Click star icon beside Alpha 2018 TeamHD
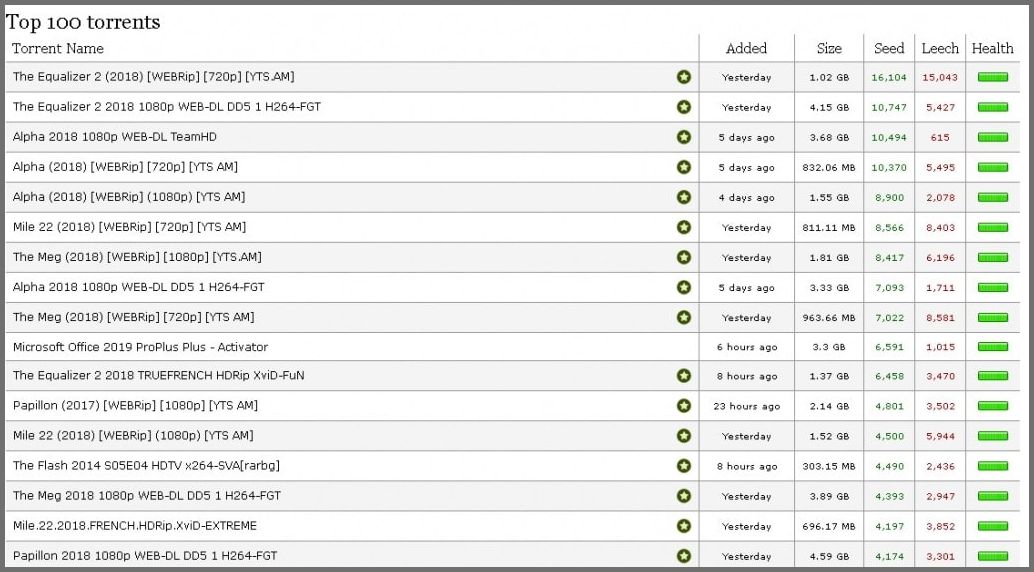Image resolution: width=1034 pixels, height=572 pixels. point(684,137)
